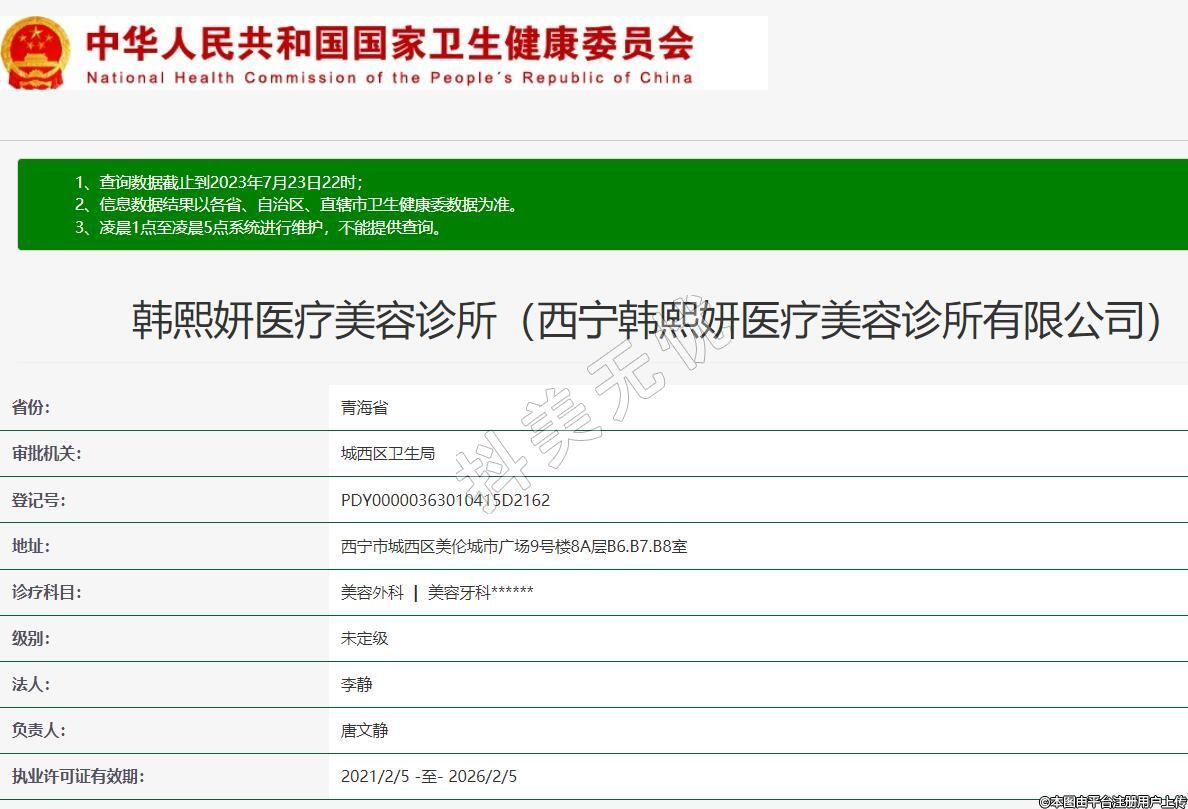
Task: Click the 执业许可证有效期 row label
Action: 78,776
